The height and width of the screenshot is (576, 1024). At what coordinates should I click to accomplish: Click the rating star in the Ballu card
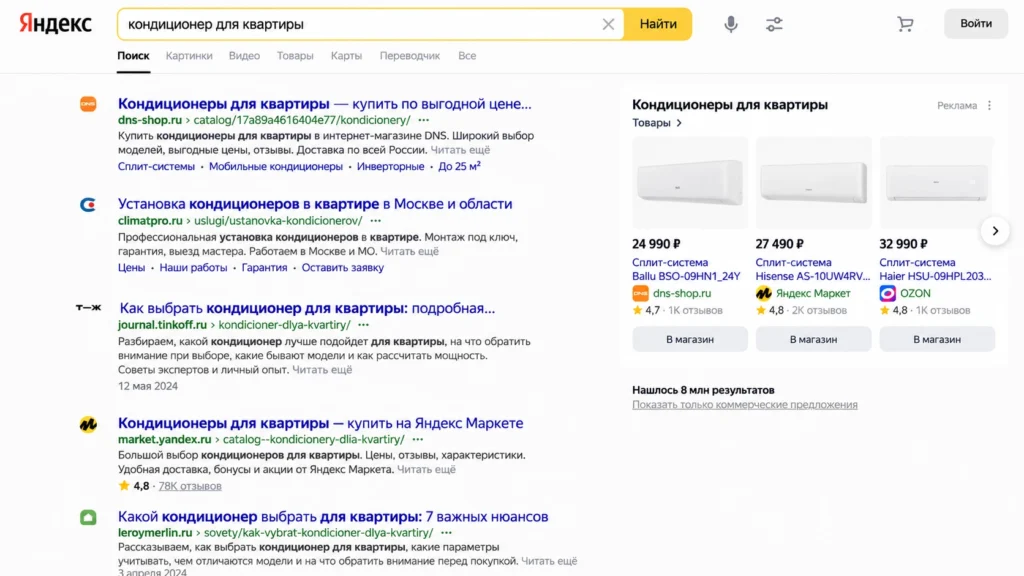pos(637,310)
